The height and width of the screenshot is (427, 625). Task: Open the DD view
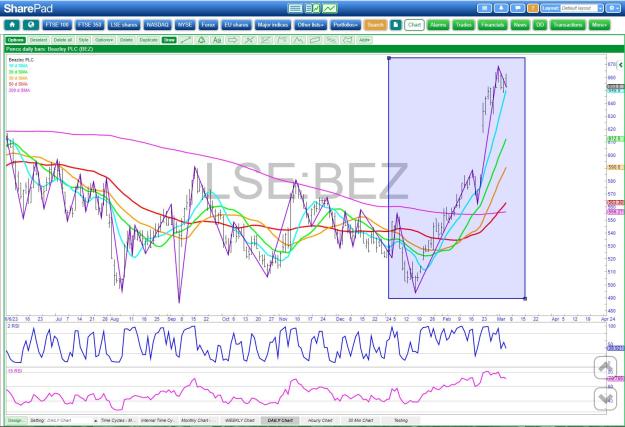pos(540,25)
